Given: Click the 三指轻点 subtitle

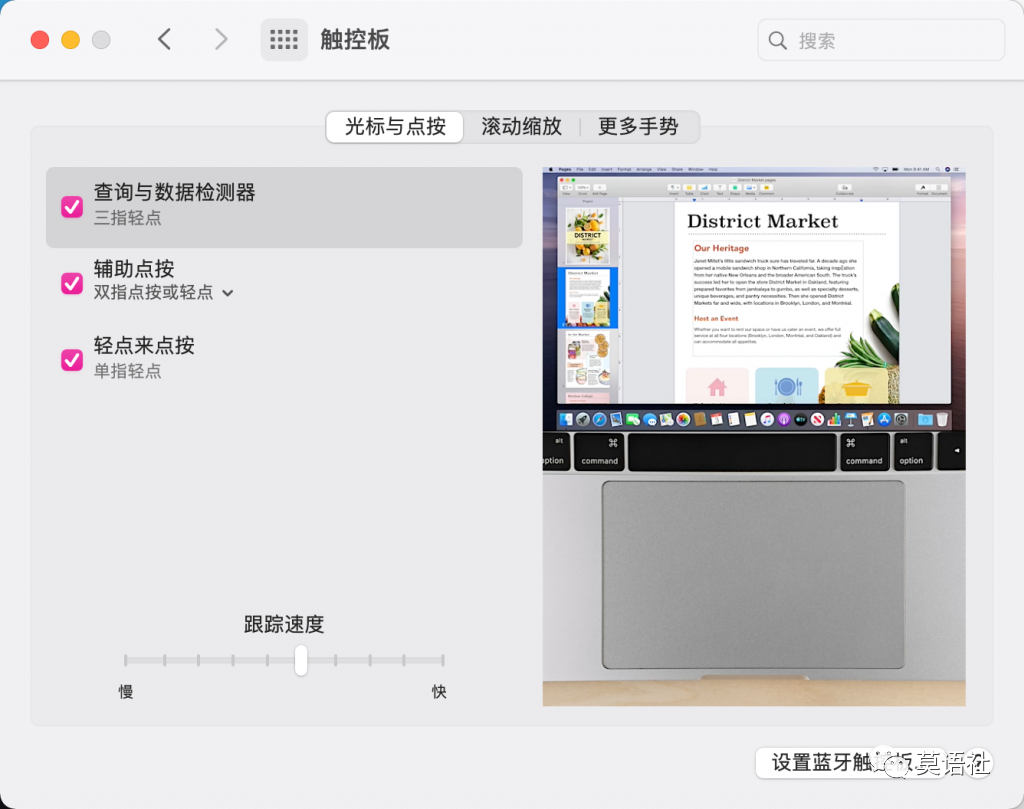Looking at the screenshot, I should pyautogui.click(x=127, y=218).
